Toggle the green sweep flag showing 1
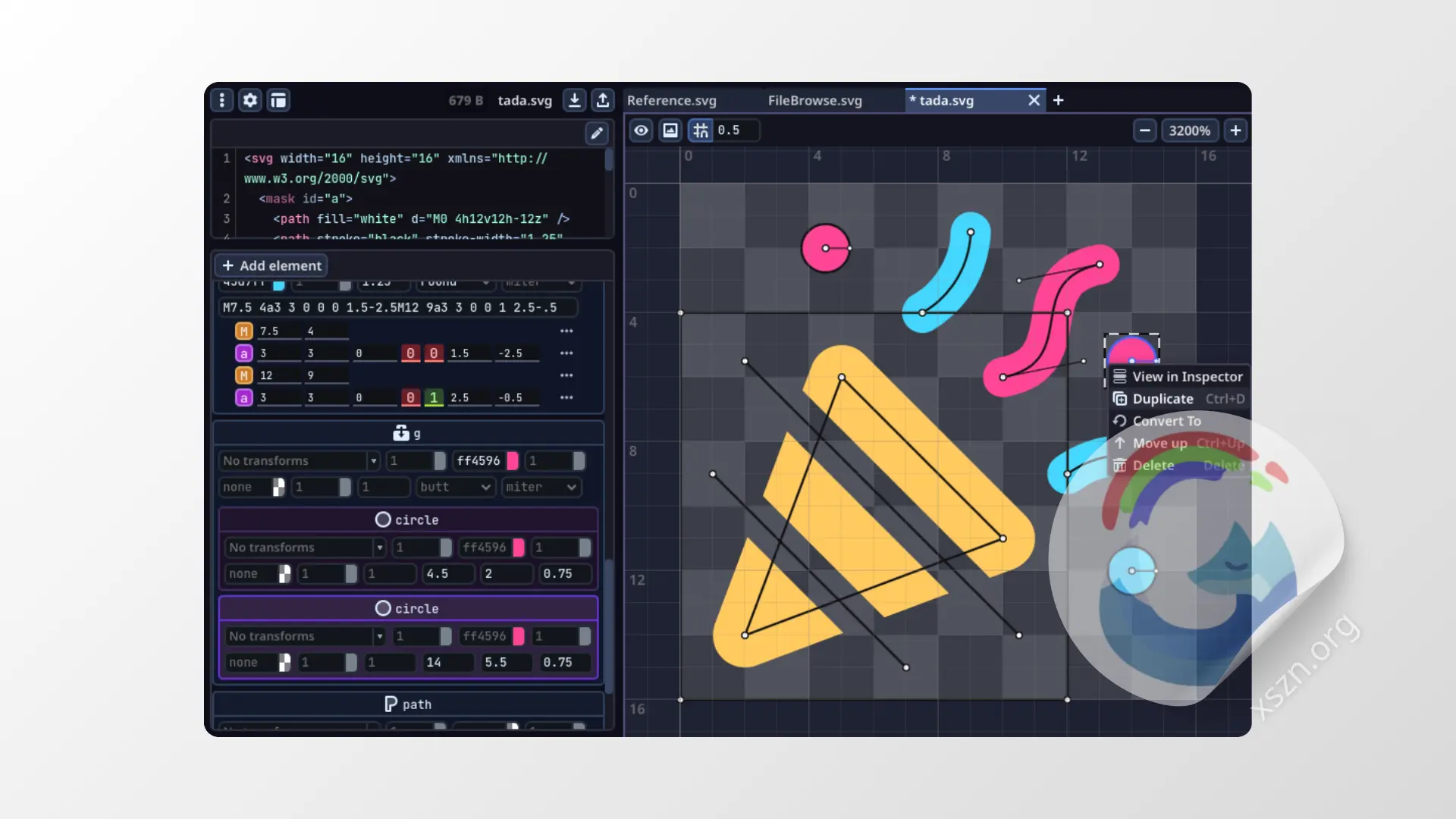 434,397
